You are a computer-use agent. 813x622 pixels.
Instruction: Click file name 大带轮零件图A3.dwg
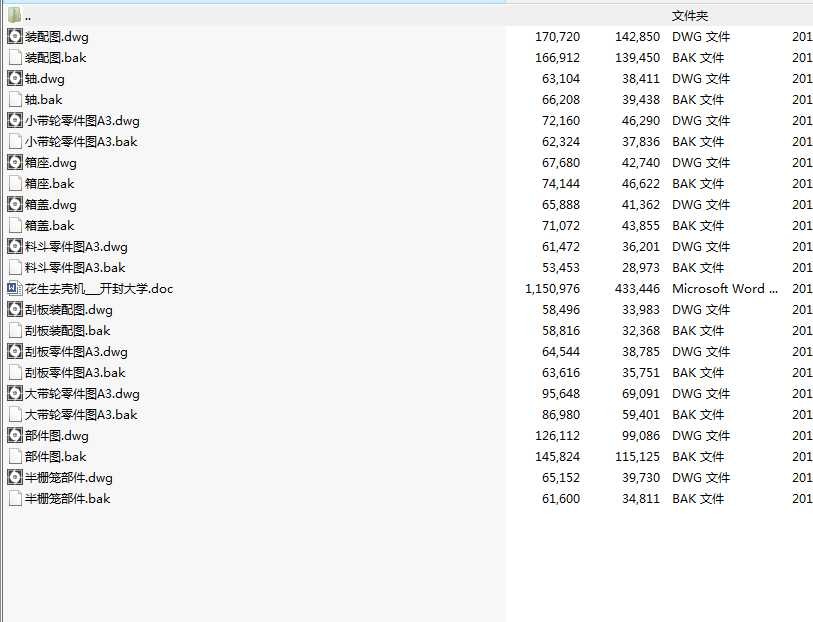click(82, 394)
